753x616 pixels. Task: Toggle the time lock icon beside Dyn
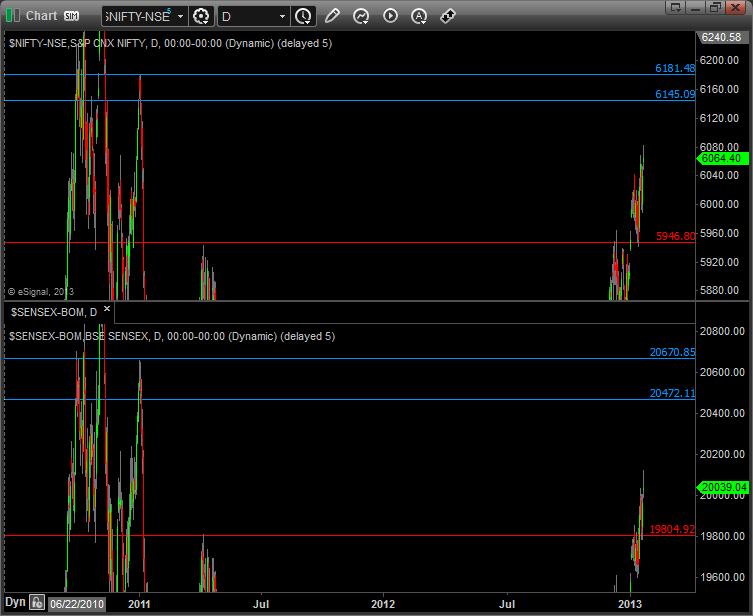tap(37, 602)
